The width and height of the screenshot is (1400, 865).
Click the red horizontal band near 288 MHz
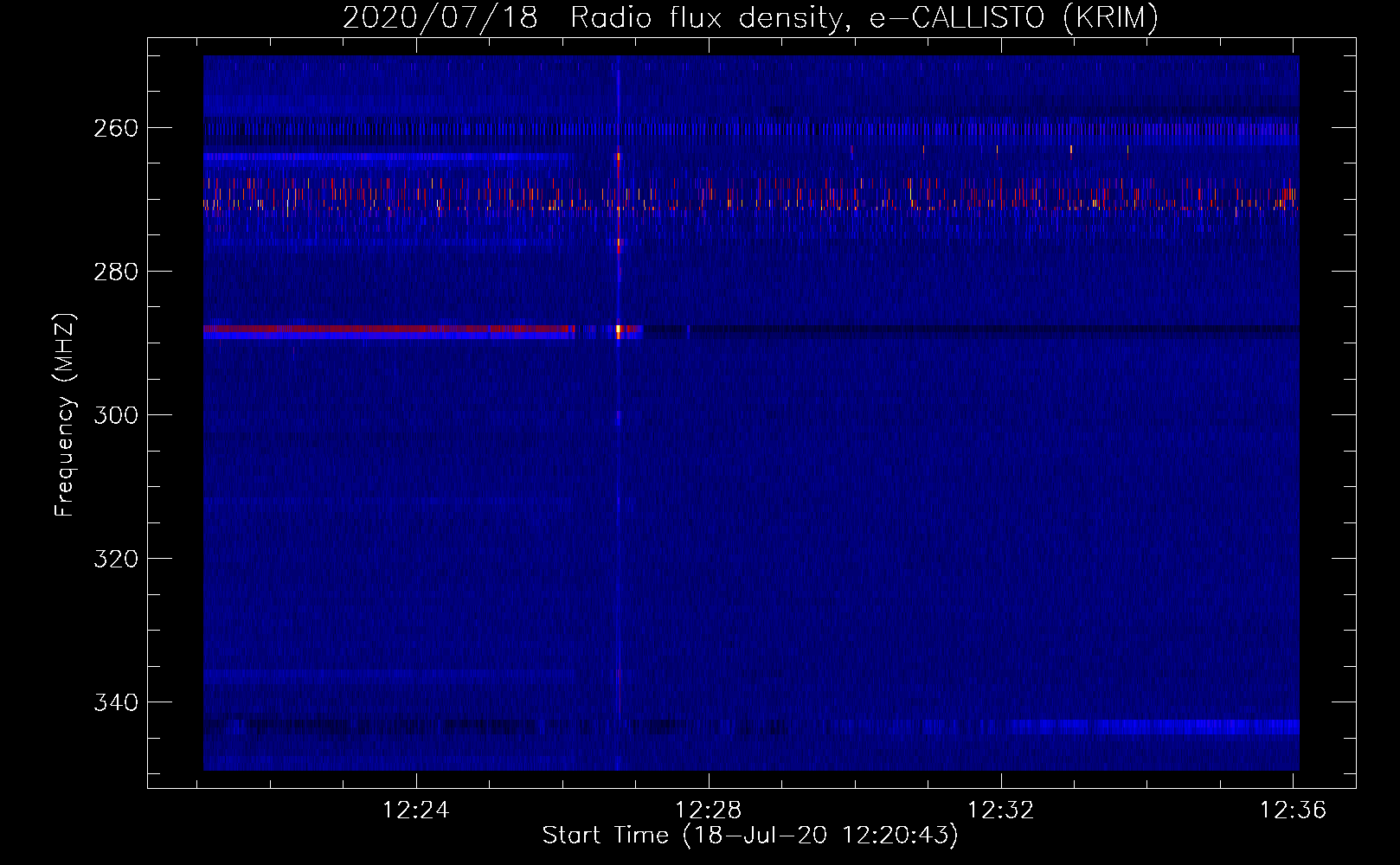click(389, 330)
